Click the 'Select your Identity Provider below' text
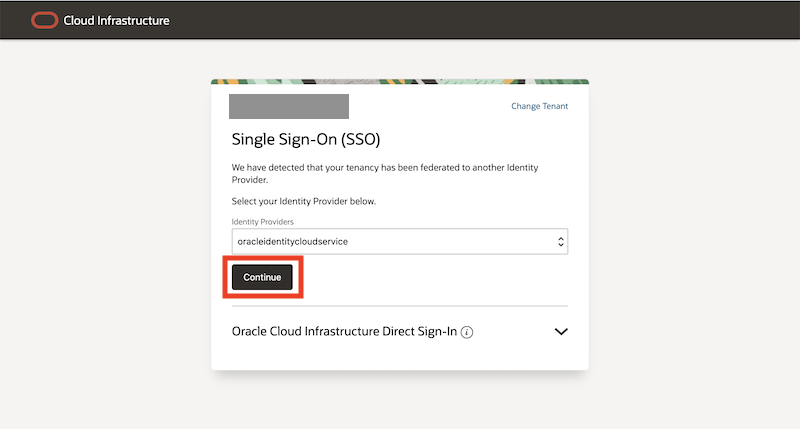The width and height of the screenshot is (800, 429). [317, 201]
